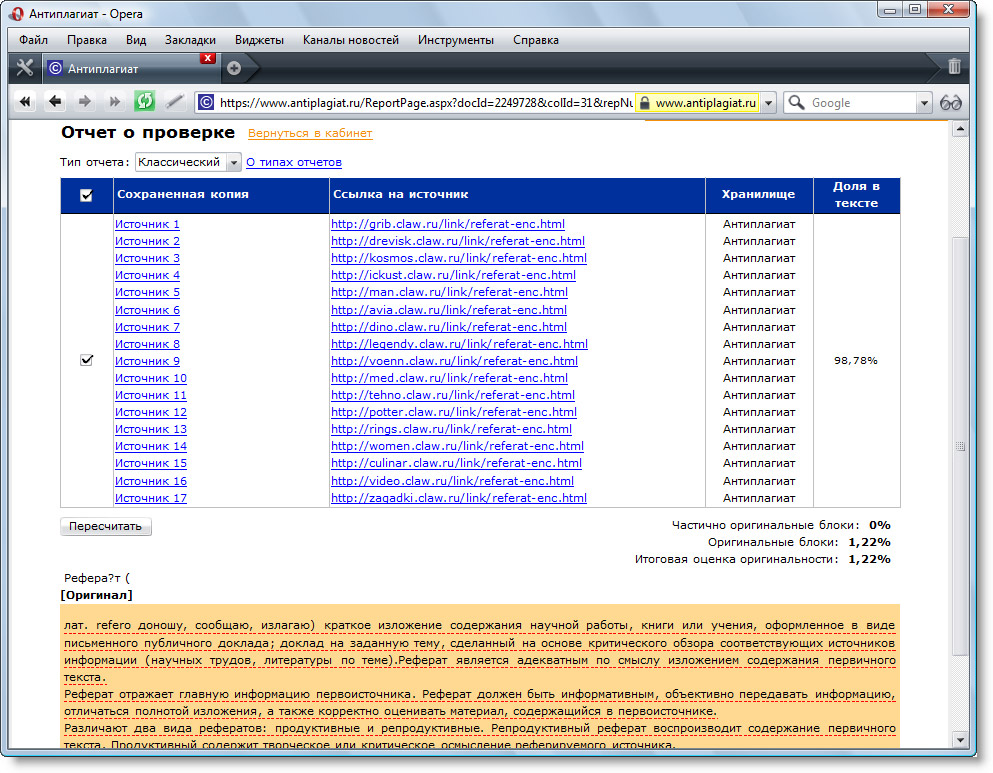The image size is (993, 773).
Task: Open a new tab with plus button
Action: [234, 68]
